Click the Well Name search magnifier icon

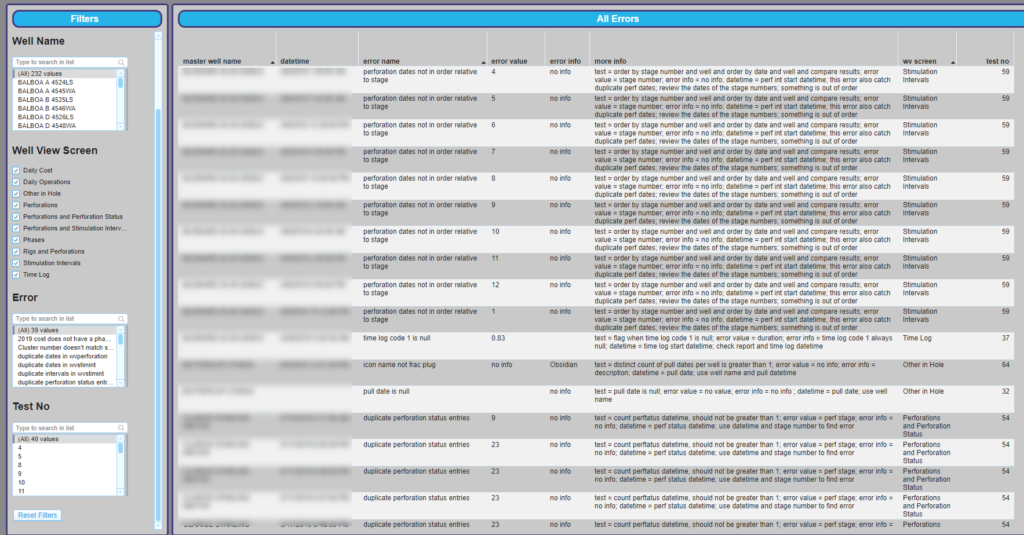tap(121, 62)
